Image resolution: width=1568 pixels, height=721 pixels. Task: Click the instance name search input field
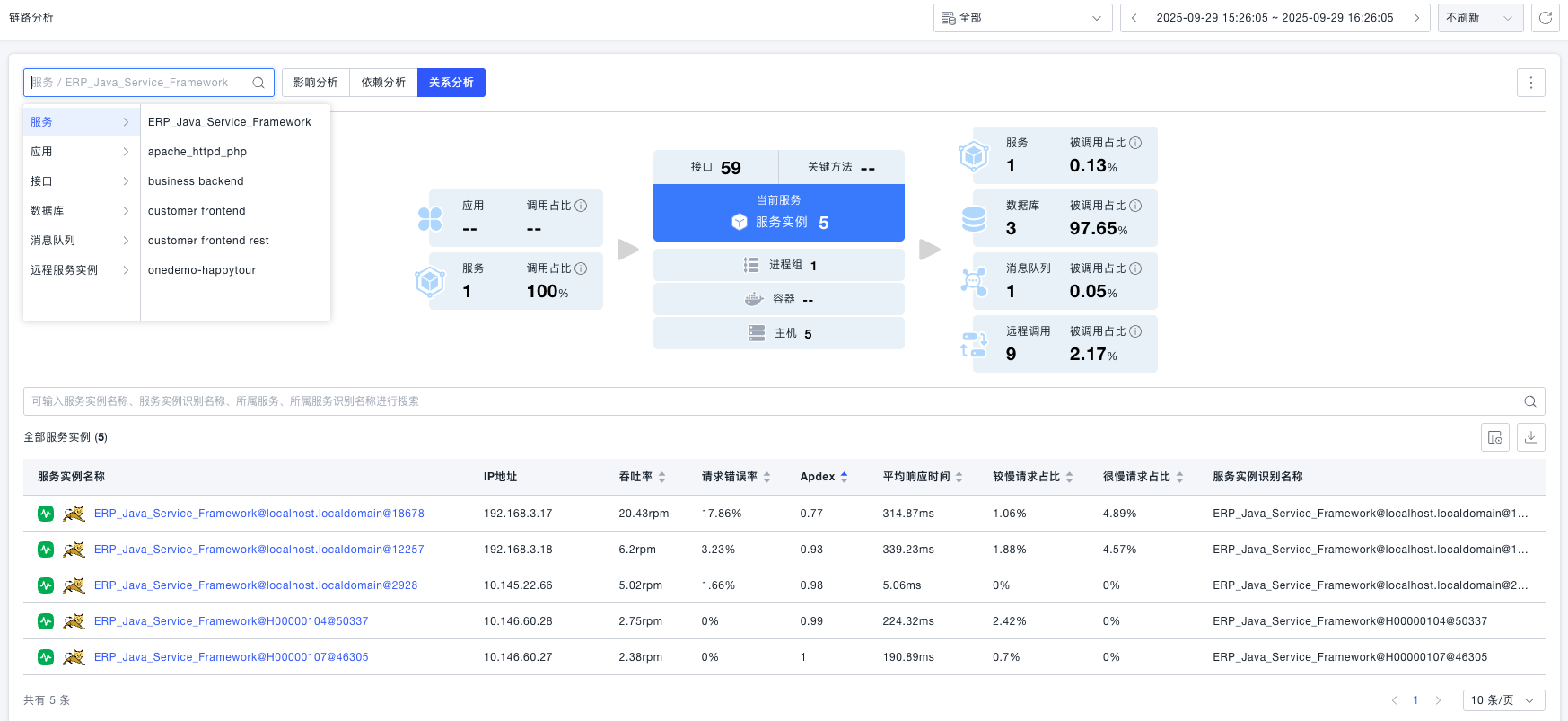tap(772, 401)
